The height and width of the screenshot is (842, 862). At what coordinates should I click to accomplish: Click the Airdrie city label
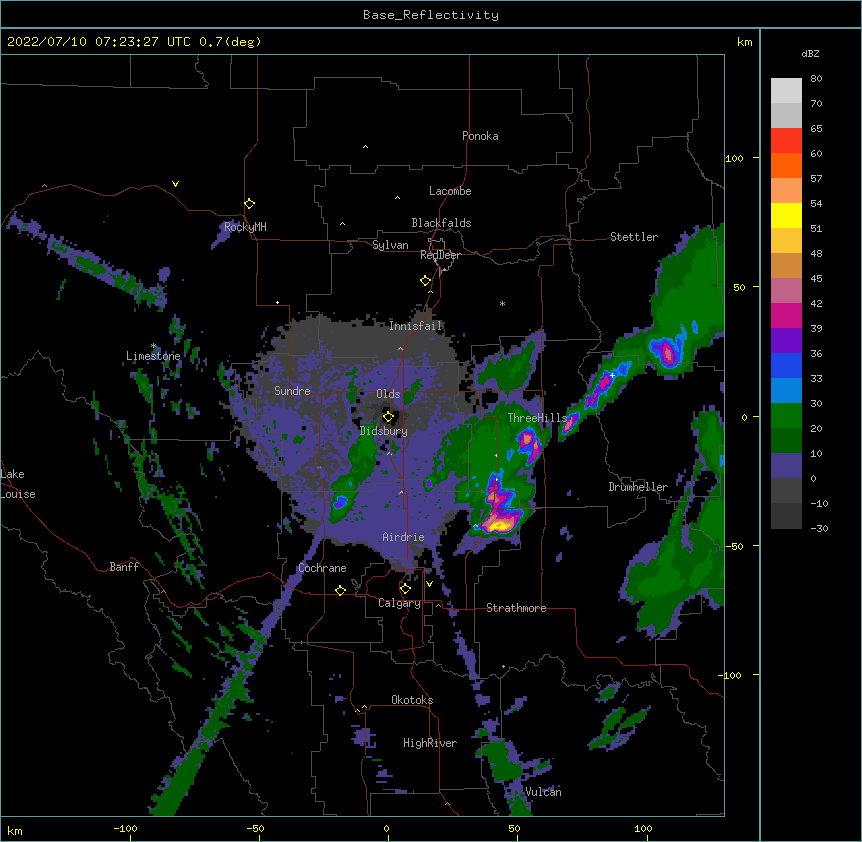coord(404,537)
